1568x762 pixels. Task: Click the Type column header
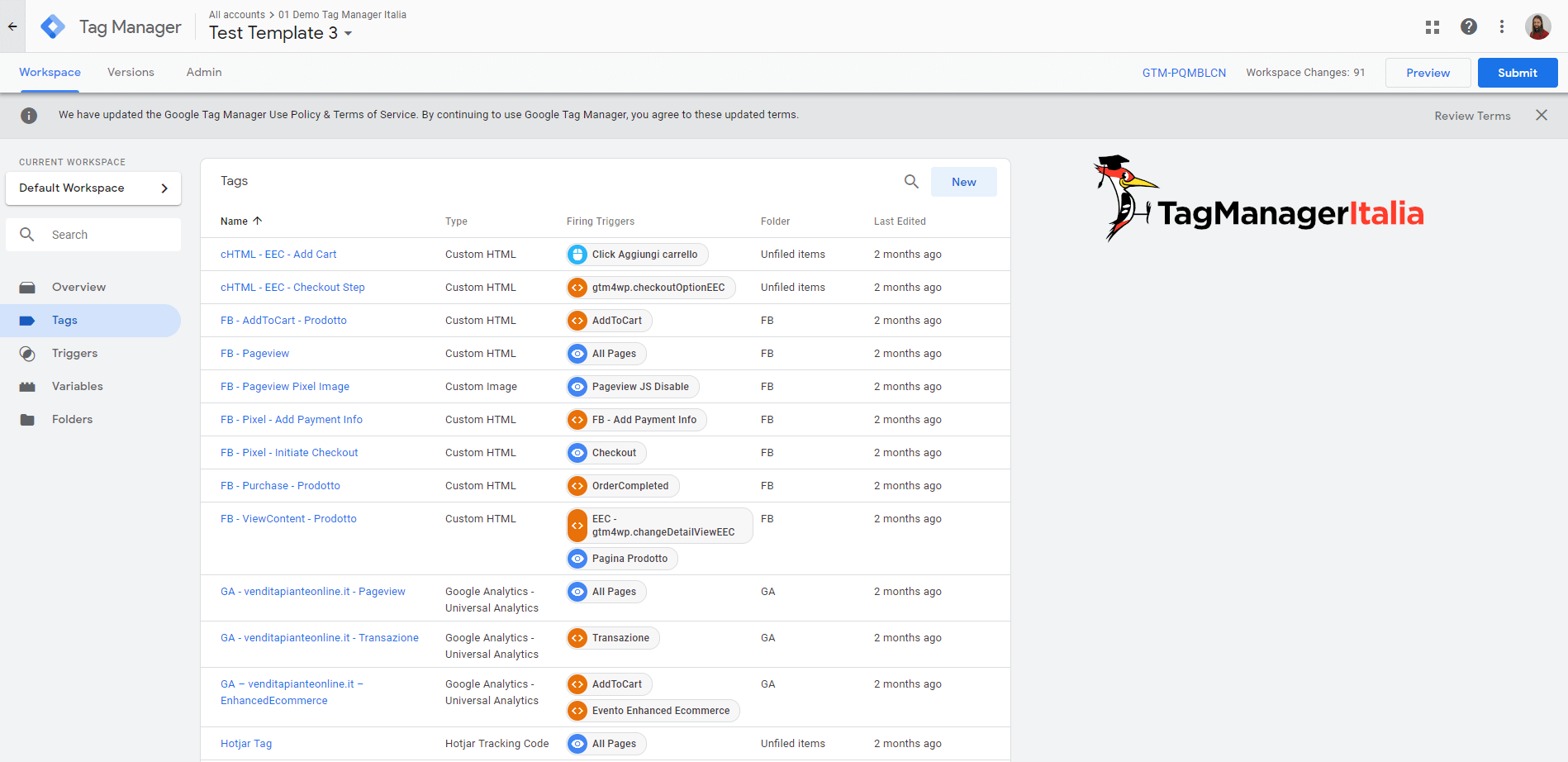click(x=456, y=221)
